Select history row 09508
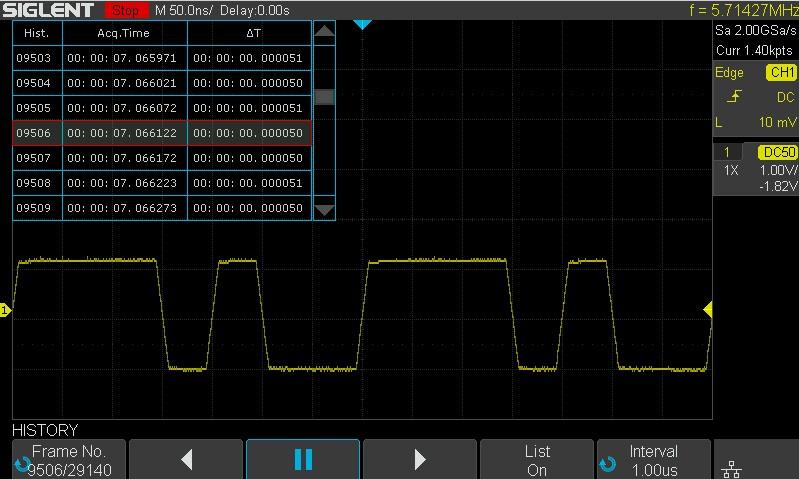The height and width of the screenshot is (479, 799). [161, 183]
